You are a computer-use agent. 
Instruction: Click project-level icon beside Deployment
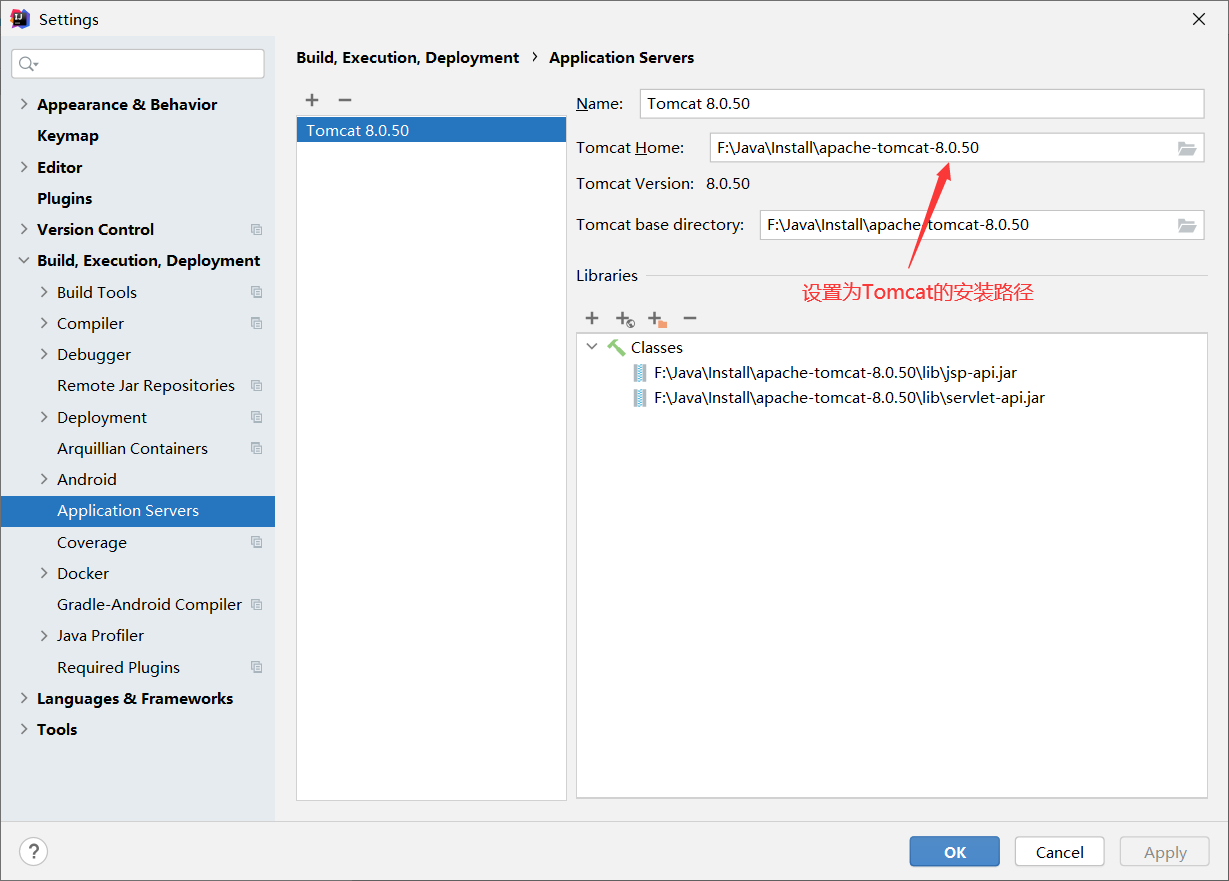pos(257,417)
